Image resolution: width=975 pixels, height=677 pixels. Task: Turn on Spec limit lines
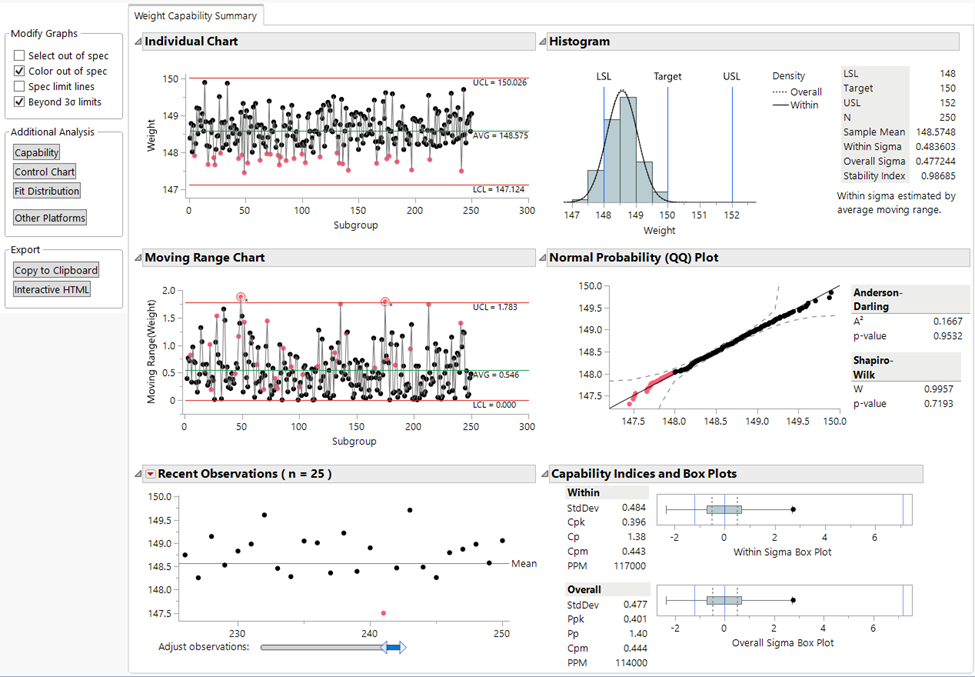point(18,86)
